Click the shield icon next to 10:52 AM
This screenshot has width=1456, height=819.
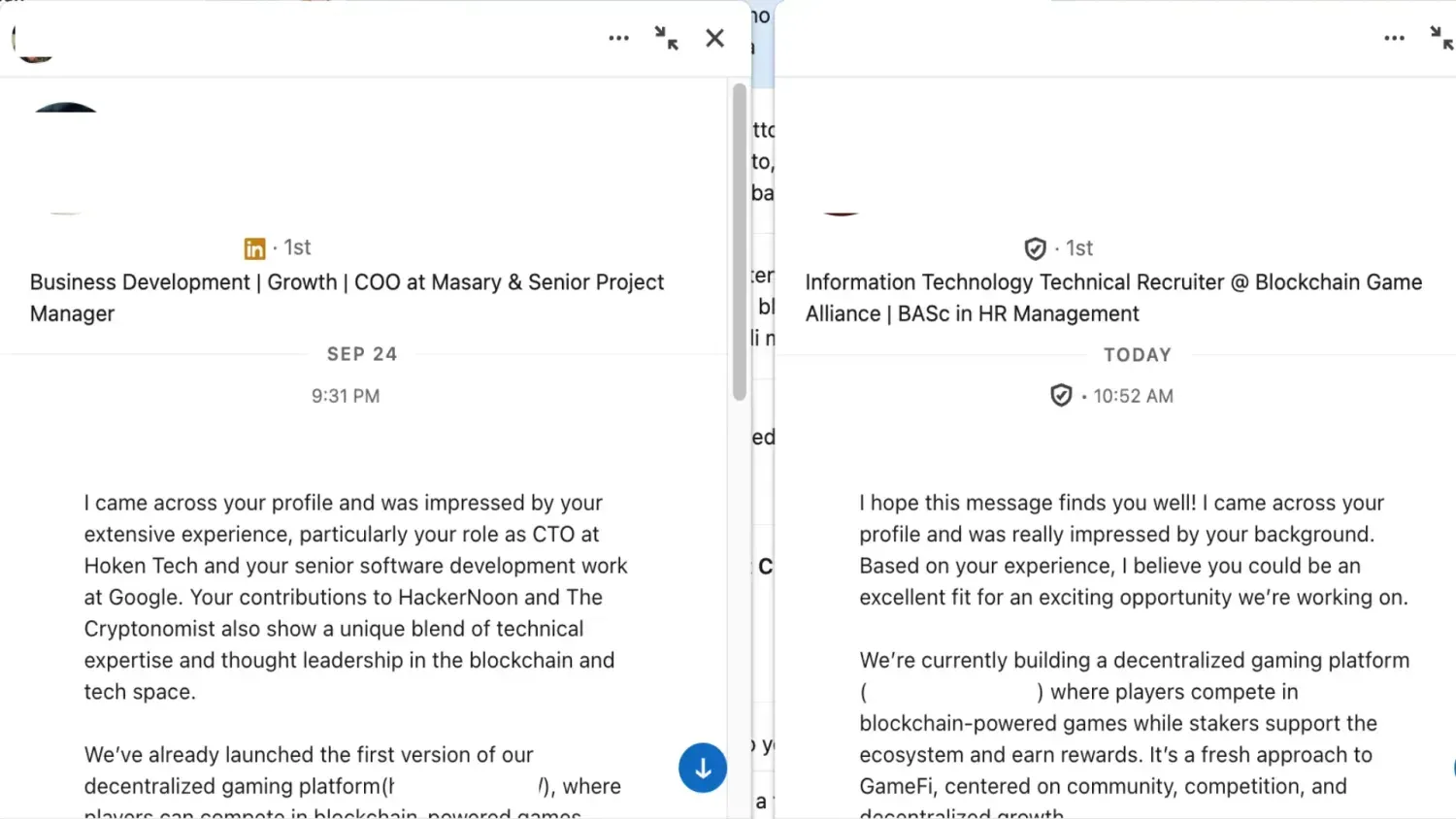pos(1061,395)
